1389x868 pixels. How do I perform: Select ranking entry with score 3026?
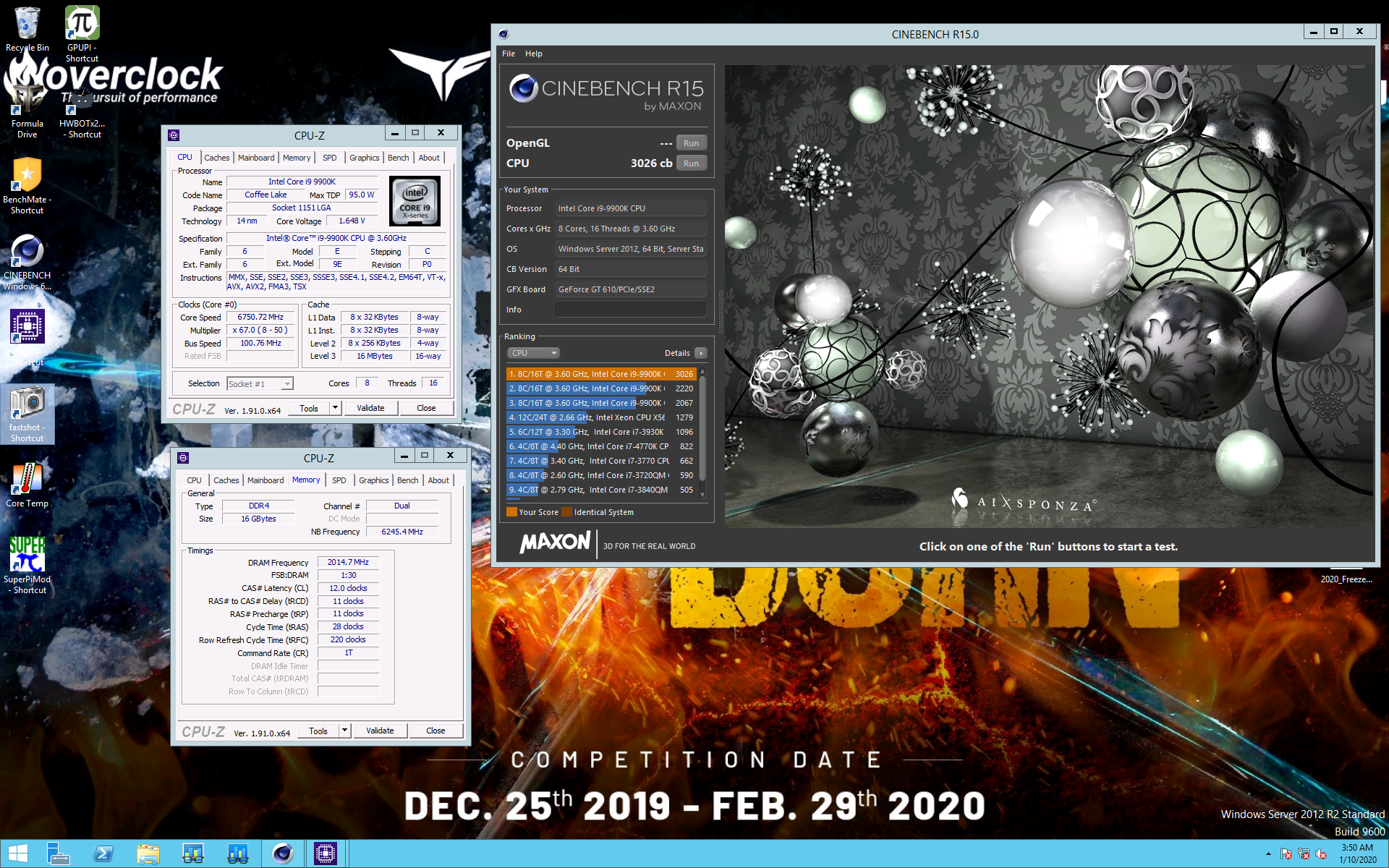coord(601,374)
